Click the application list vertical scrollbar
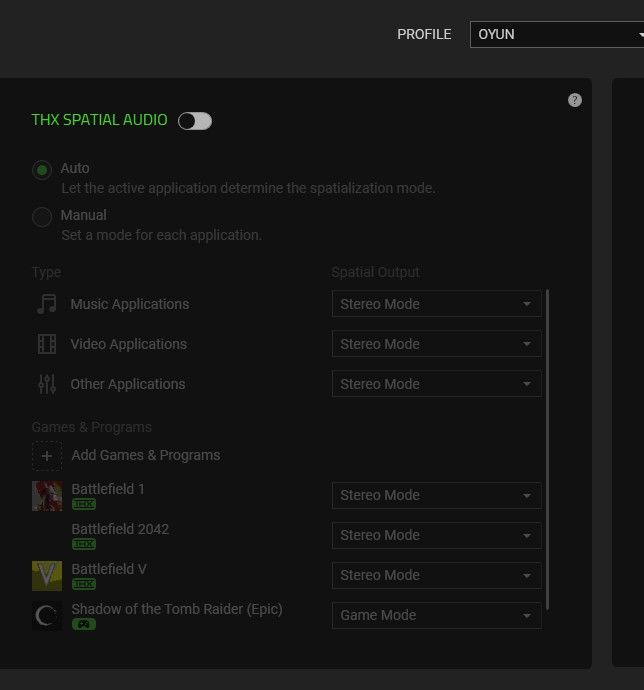The image size is (644, 690). pos(547,449)
